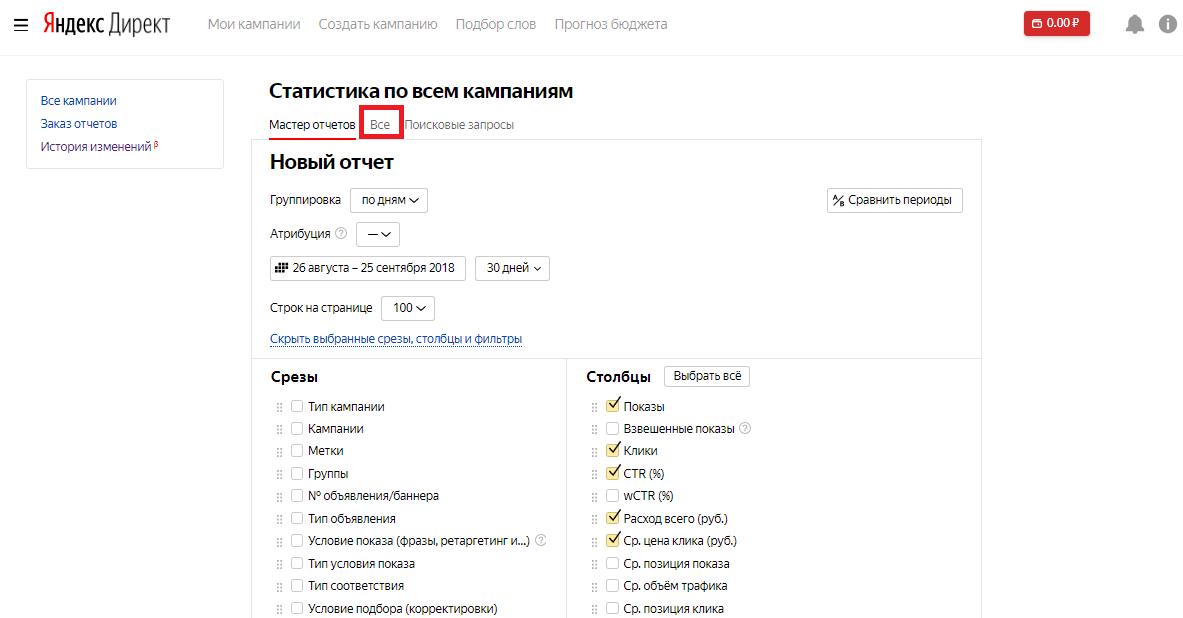Open Создать кампанию menu item
1183x618 pixels.
click(378, 24)
